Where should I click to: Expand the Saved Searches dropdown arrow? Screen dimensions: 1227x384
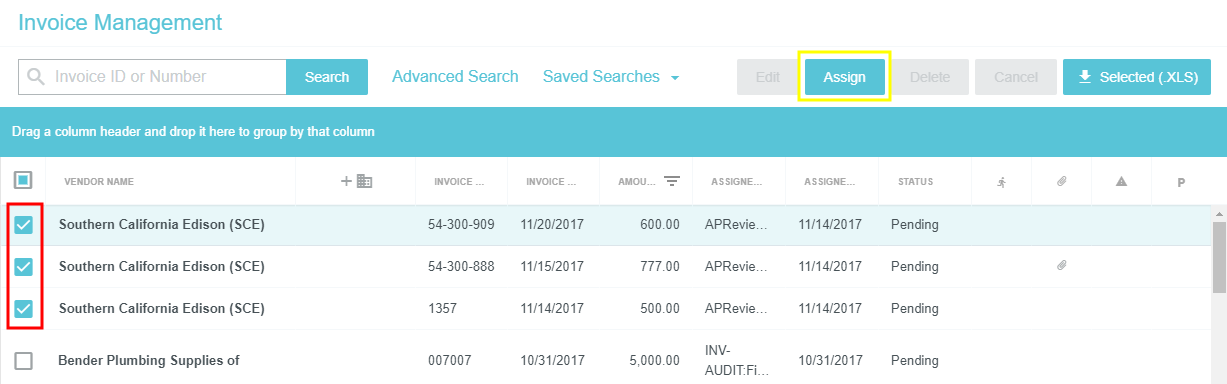(676, 78)
